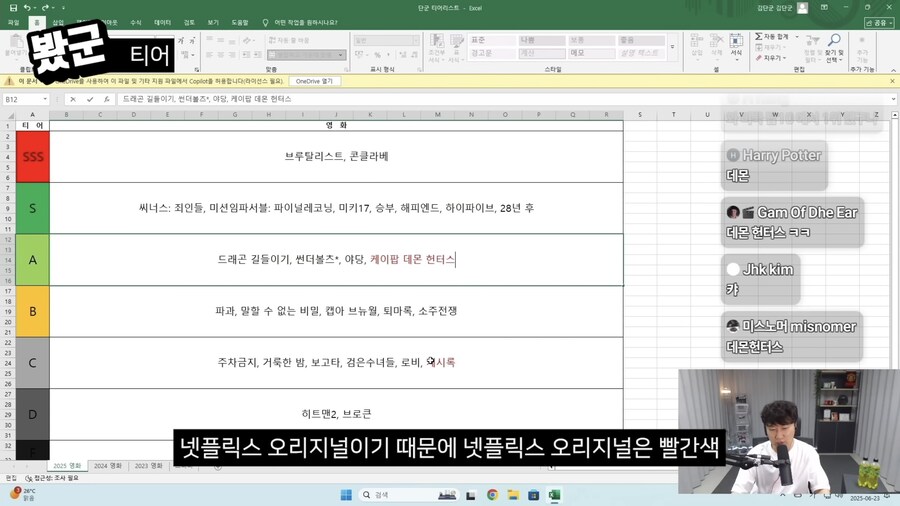
Task: Switch to the 데이터 ribbon tab
Action: tap(162, 22)
